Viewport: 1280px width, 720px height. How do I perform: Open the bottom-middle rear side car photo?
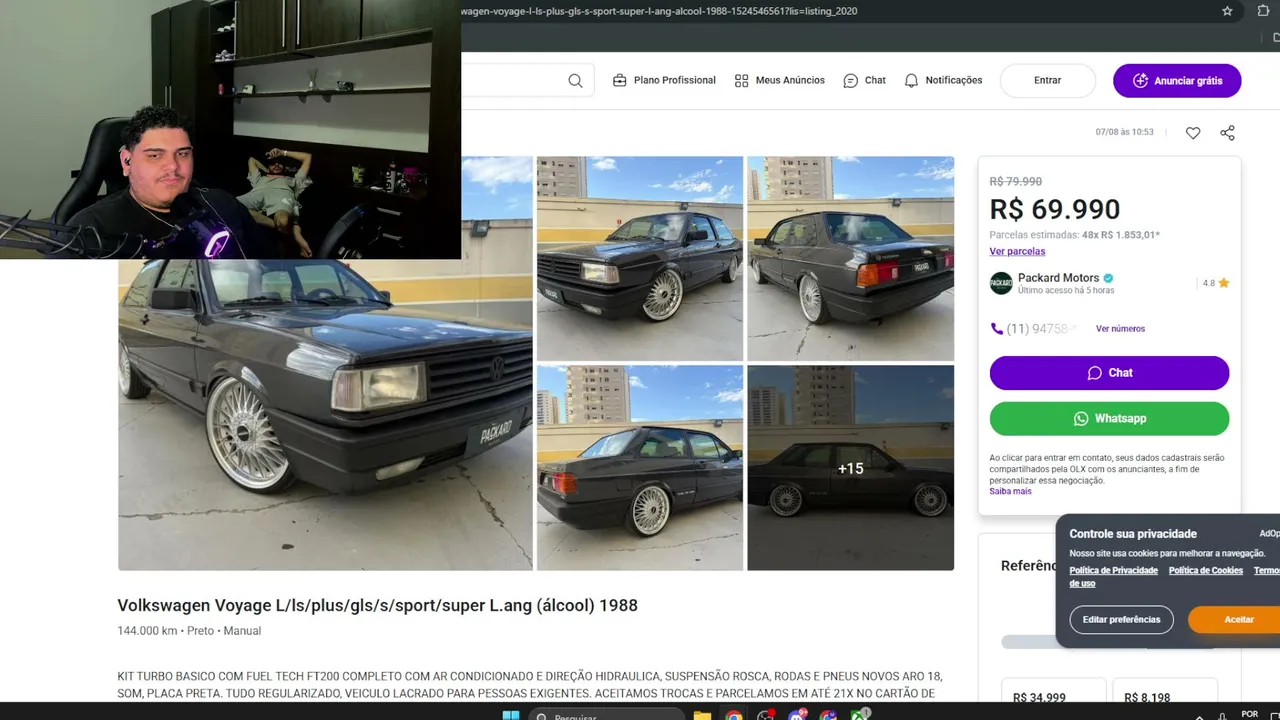(640, 468)
